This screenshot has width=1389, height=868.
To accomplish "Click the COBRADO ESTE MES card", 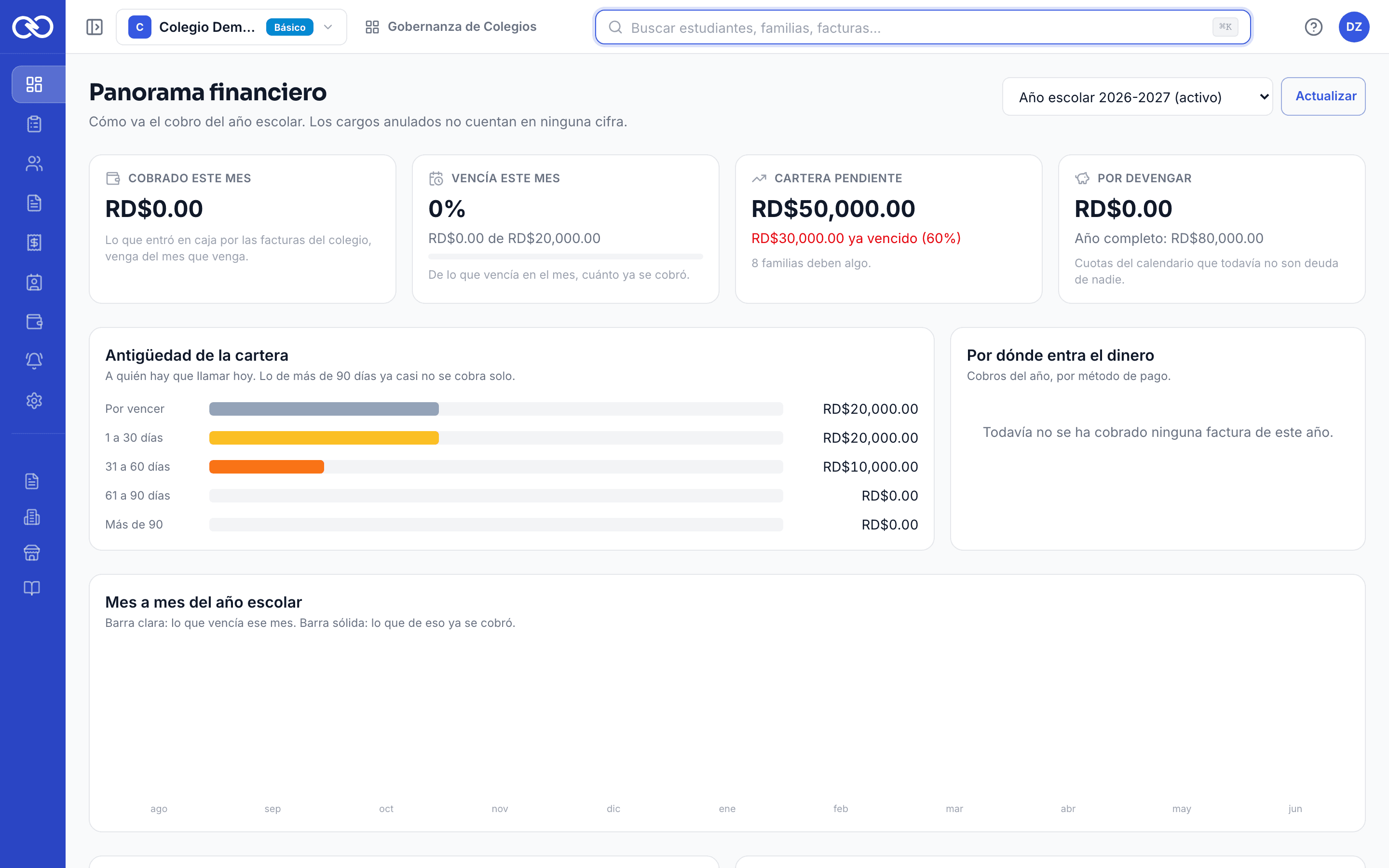I will point(242,229).
